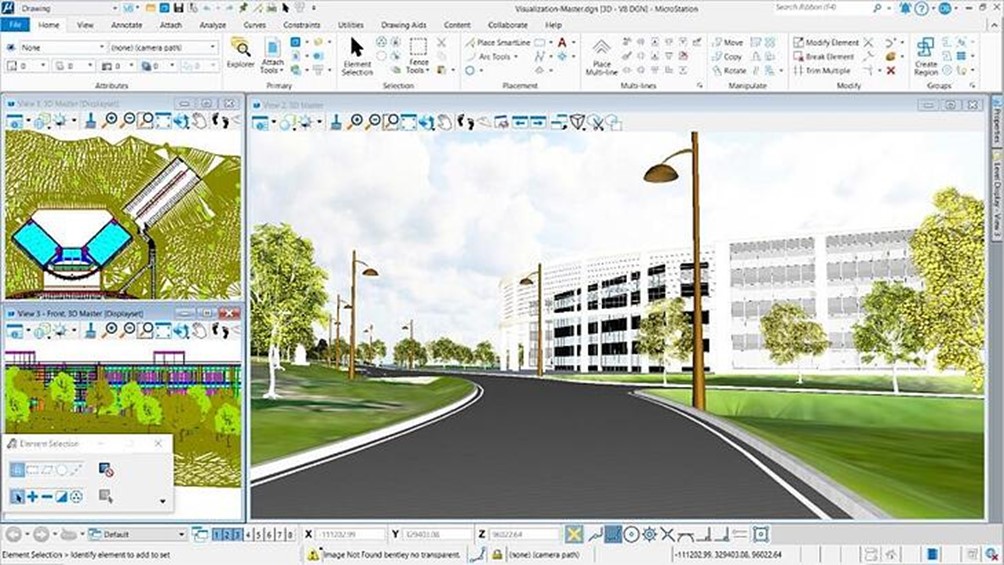Toggle the AccuSnap button in the snap bar

(574, 535)
